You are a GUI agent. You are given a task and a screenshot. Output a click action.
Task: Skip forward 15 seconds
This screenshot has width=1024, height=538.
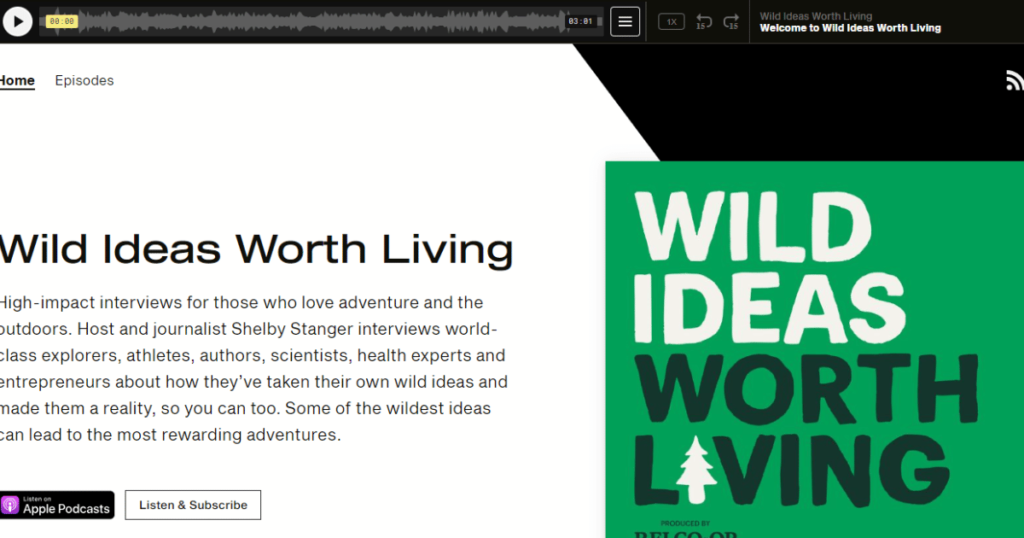(x=731, y=22)
